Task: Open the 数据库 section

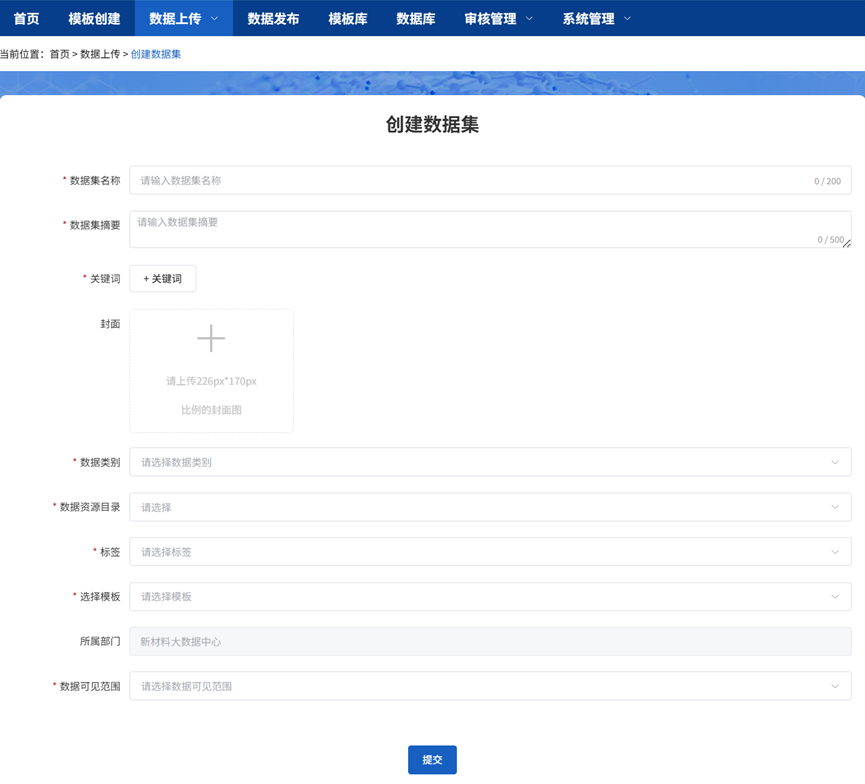Action: click(416, 17)
